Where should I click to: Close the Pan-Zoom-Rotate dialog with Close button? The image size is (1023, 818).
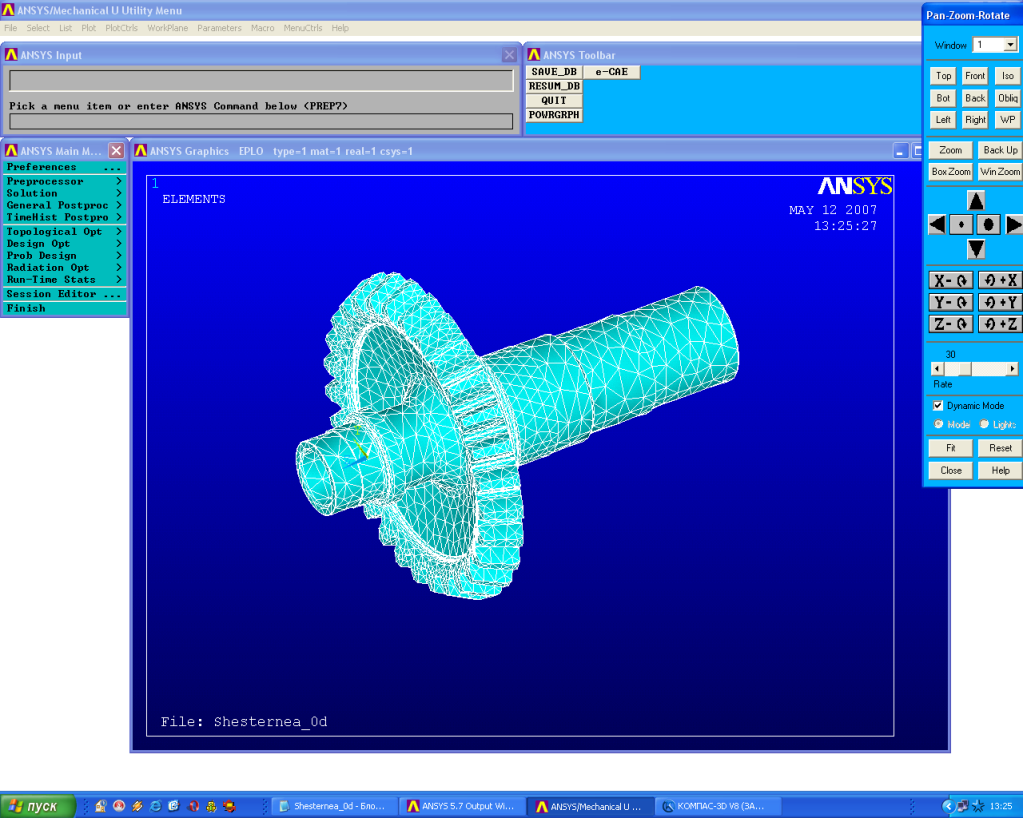pyautogui.click(x=951, y=470)
